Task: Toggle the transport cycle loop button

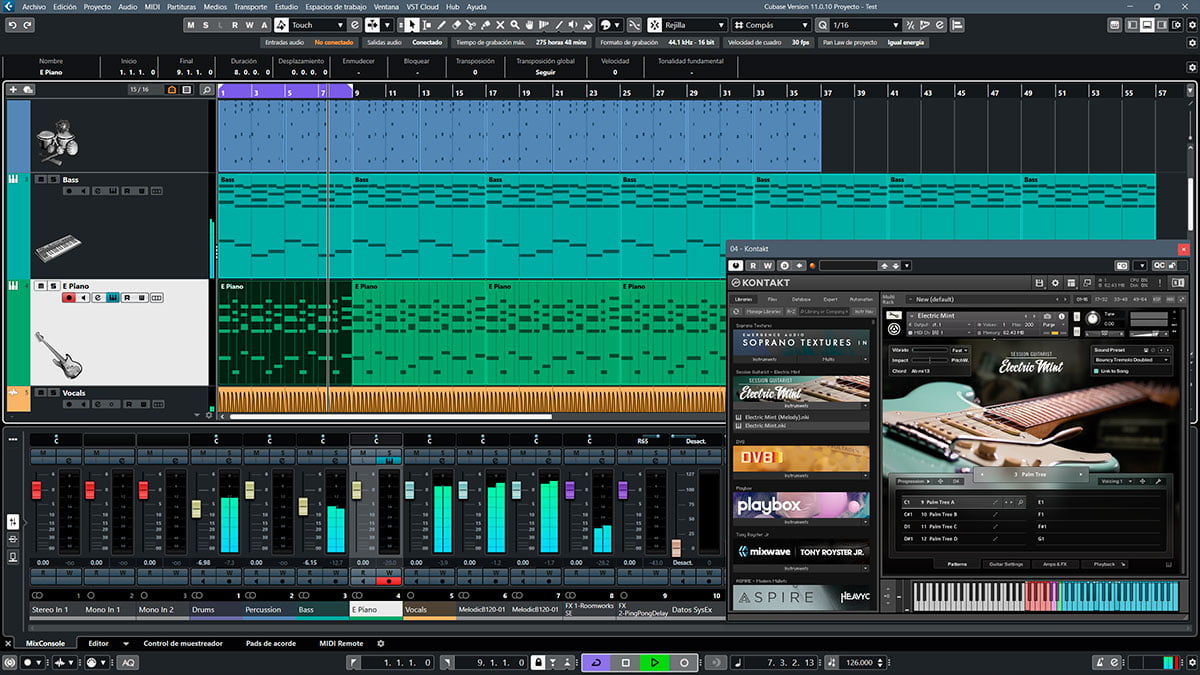Action: tap(596, 662)
